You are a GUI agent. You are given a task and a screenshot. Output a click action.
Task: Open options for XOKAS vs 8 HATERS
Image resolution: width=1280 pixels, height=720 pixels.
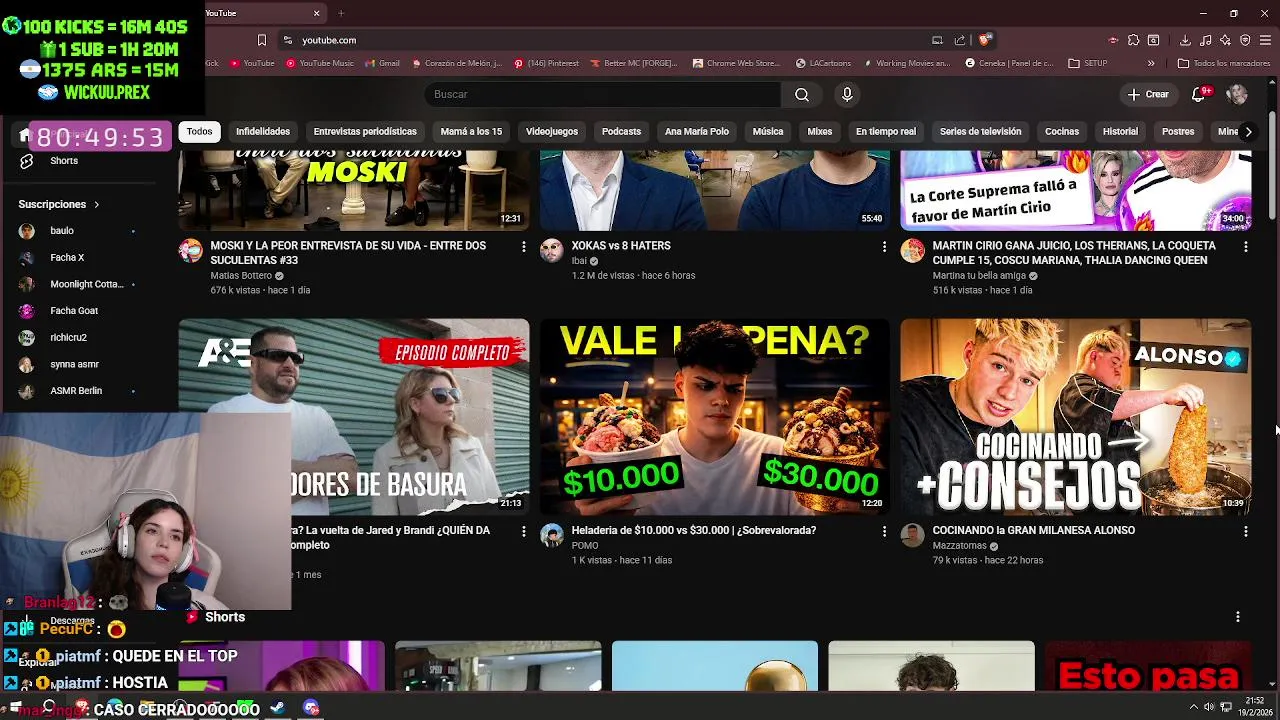click(x=884, y=246)
